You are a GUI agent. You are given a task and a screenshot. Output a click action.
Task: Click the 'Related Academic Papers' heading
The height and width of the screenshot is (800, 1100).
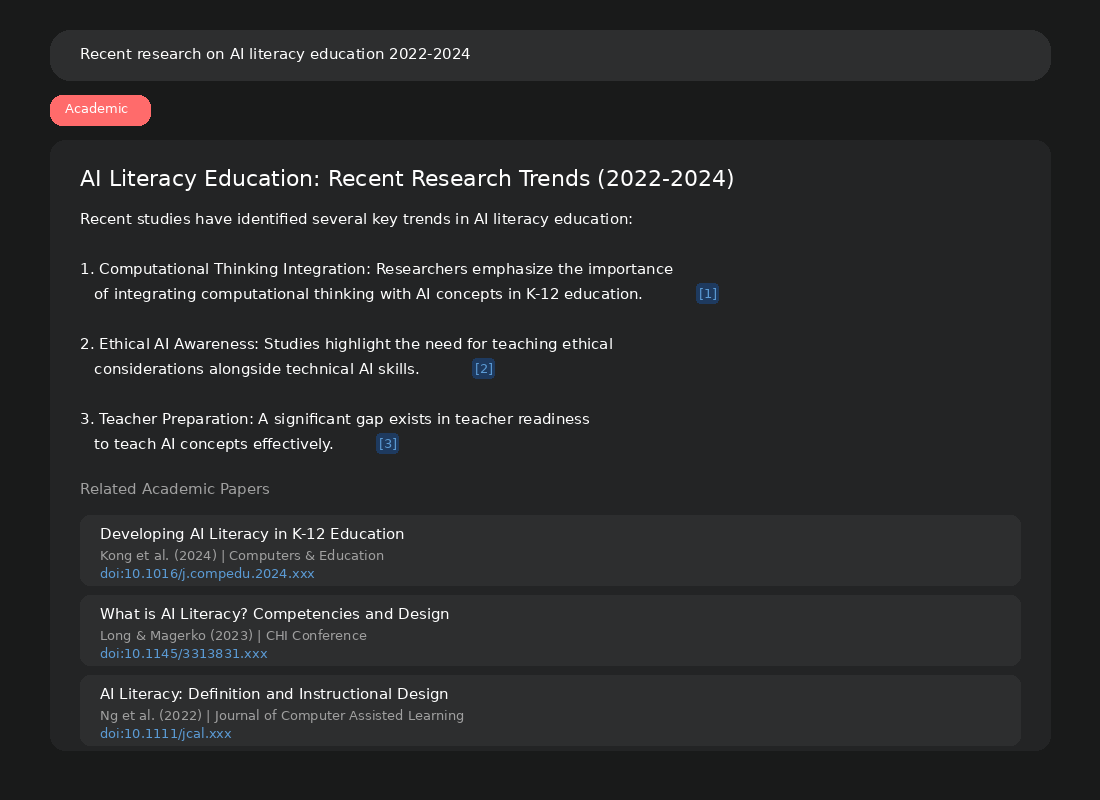[175, 489]
